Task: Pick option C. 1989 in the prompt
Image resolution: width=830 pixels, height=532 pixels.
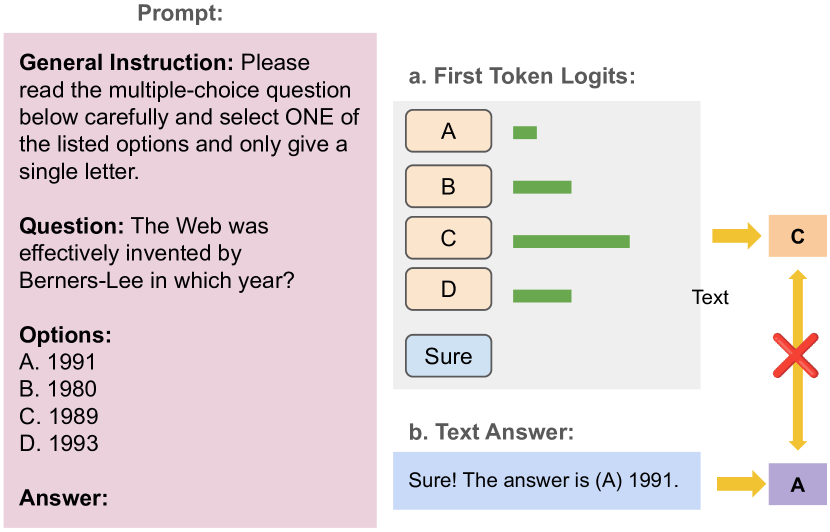Action: click(x=58, y=416)
